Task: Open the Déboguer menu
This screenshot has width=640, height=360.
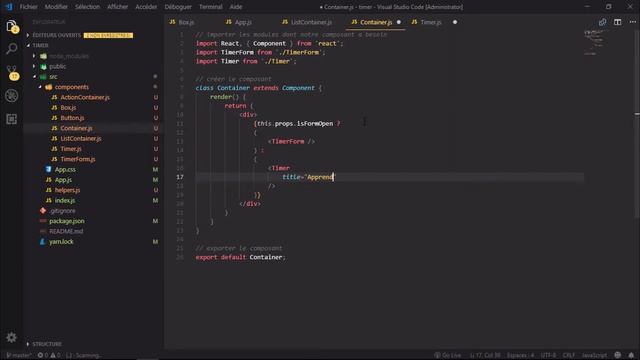Action: [178, 7]
